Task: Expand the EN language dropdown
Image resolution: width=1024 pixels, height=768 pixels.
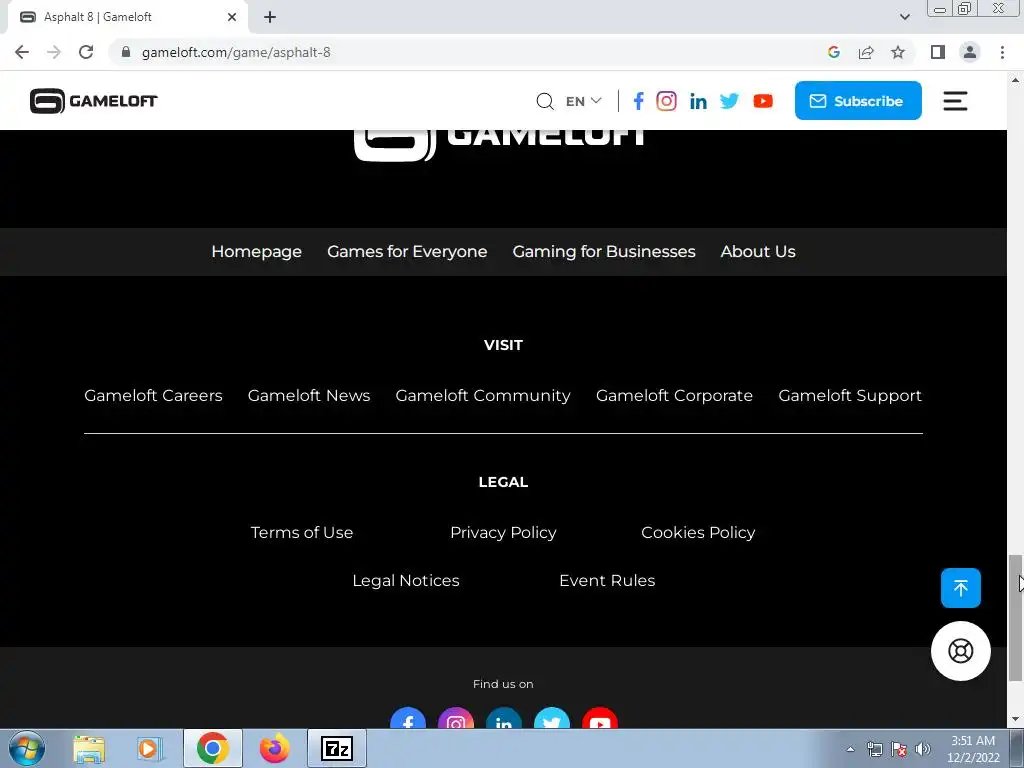Action: (583, 101)
